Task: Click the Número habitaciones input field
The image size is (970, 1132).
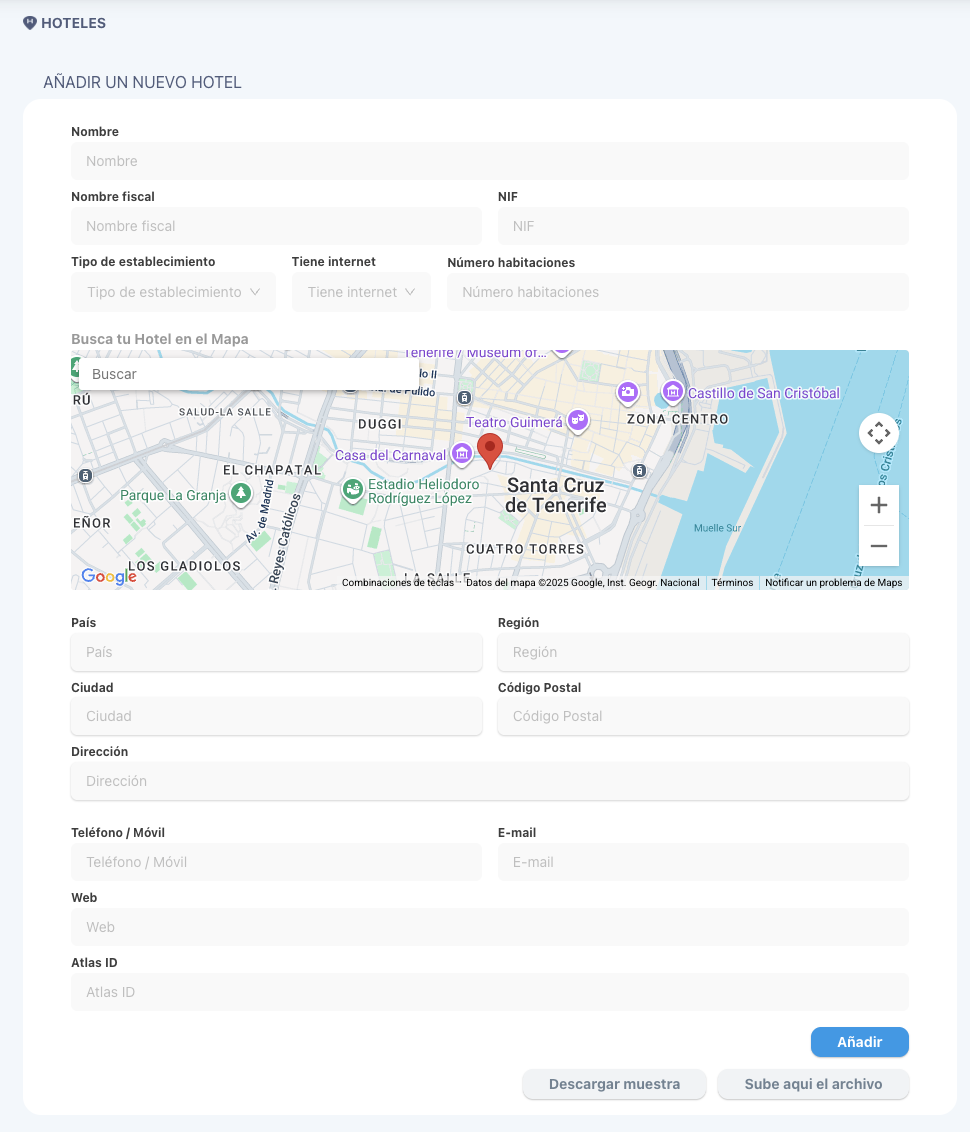Action: click(678, 292)
